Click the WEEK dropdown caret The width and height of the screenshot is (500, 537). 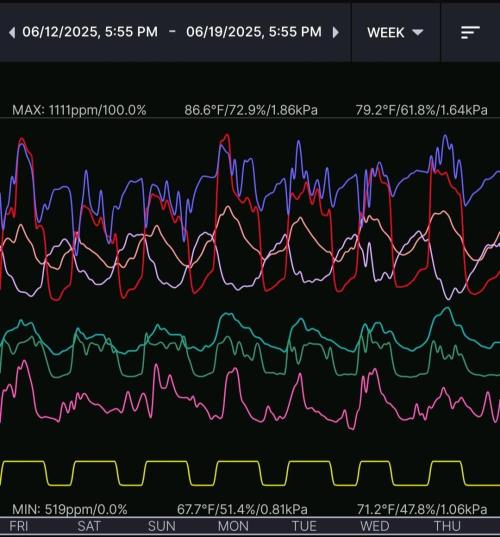[418, 32]
